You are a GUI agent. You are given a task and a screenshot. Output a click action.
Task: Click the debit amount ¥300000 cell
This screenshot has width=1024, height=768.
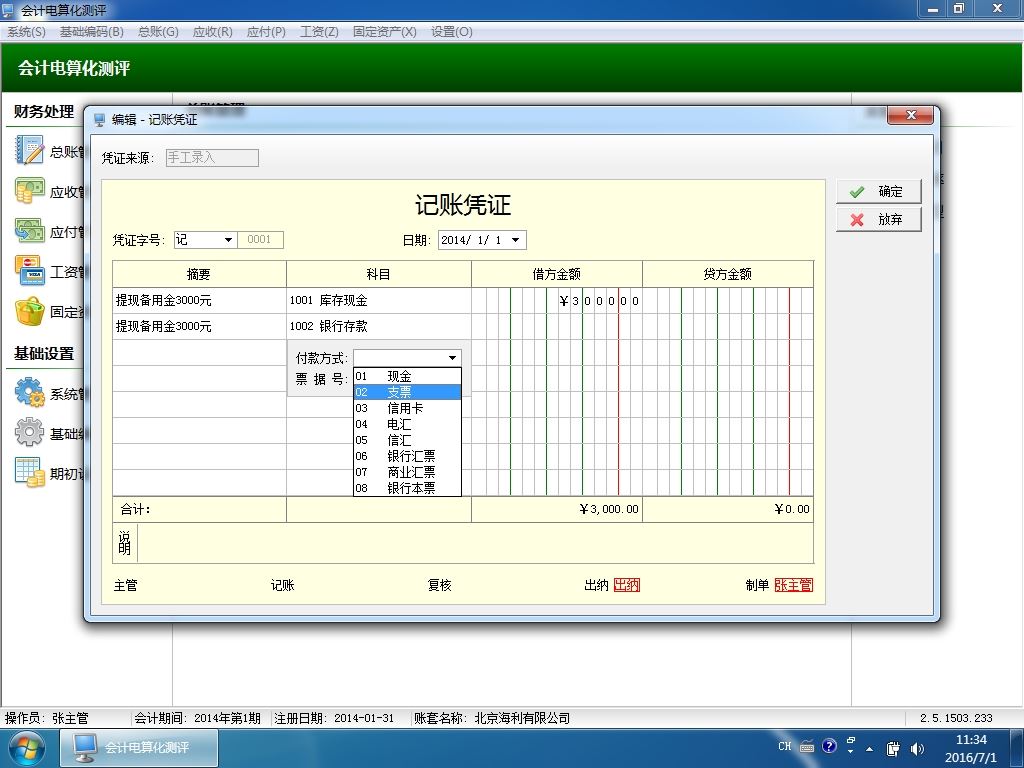pyautogui.click(x=557, y=300)
